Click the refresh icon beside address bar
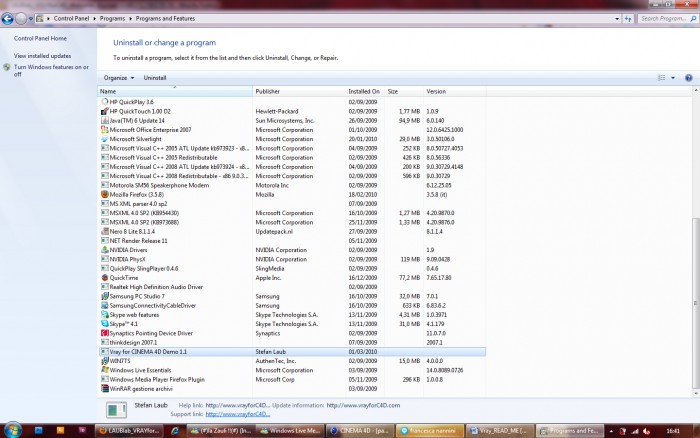This screenshot has height=438, width=700. (x=628, y=19)
